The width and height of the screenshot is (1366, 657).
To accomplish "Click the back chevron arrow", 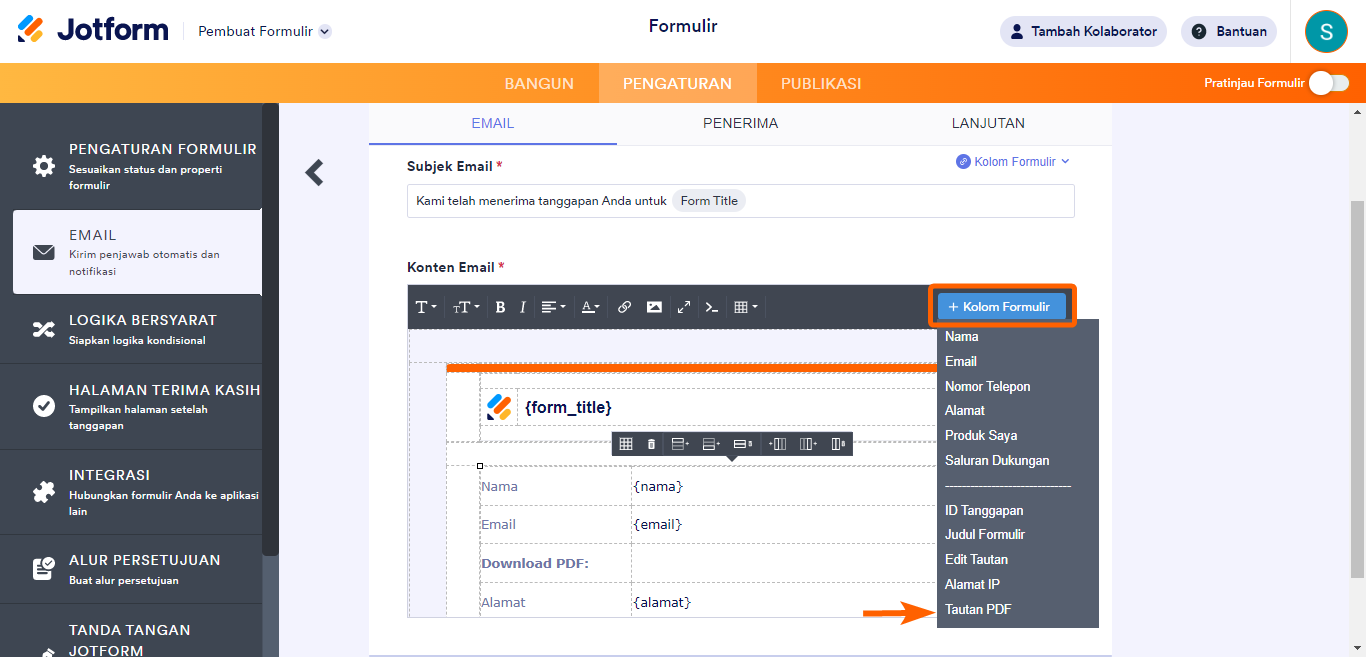I will coord(315,173).
